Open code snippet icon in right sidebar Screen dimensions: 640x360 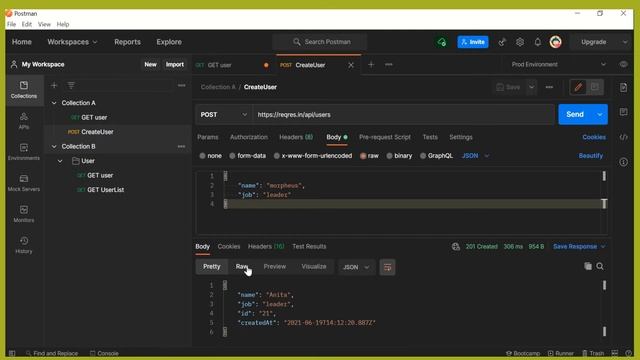point(623,137)
